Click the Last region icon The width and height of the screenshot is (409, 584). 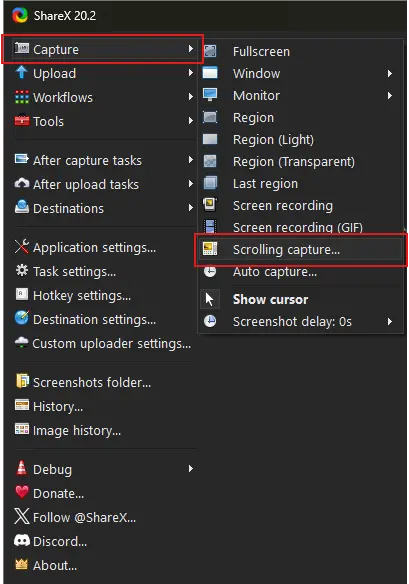[x=210, y=183]
